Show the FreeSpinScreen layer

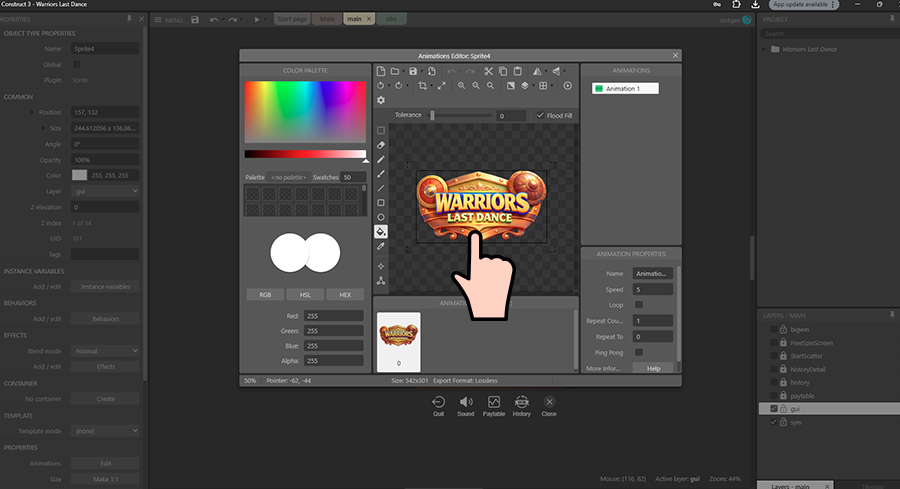(x=773, y=343)
